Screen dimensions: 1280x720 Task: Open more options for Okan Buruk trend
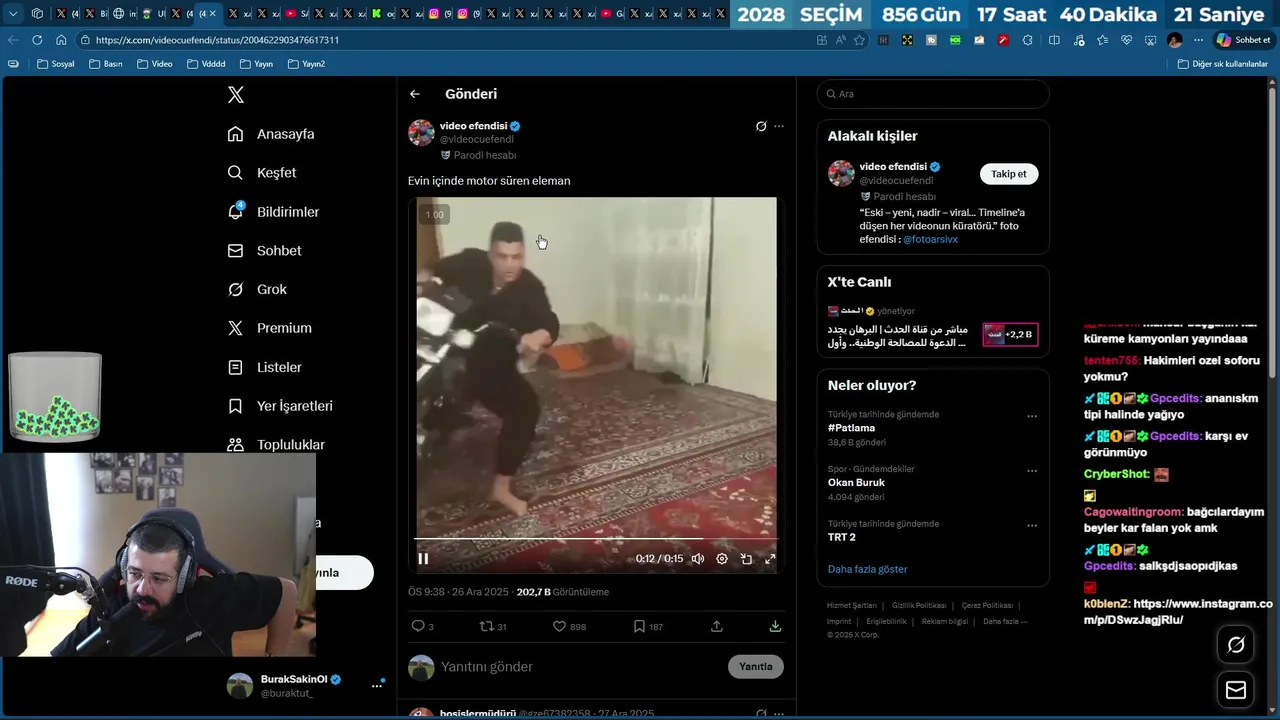[x=1032, y=471]
